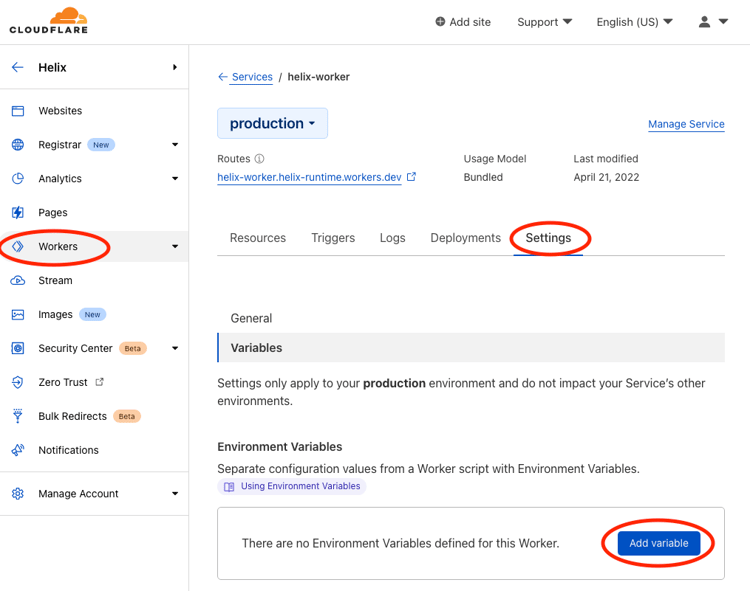The height and width of the screenshot is (591, 750).
Task: Switch to the Logs tab
Action: [393, 238]
